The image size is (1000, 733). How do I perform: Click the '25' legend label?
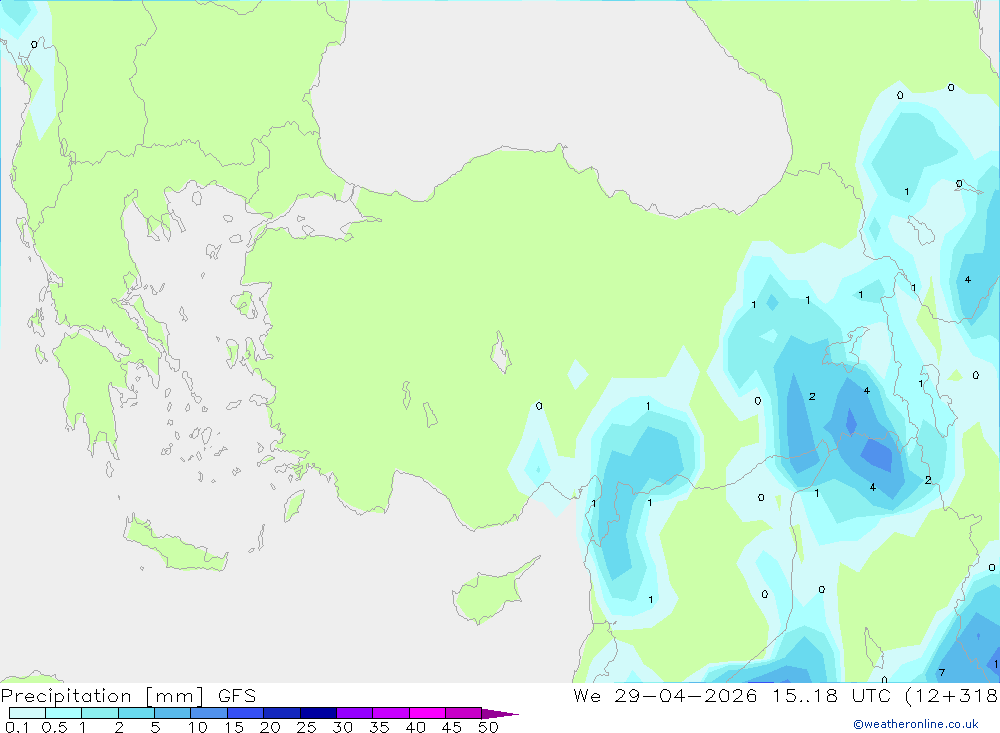pos(306,727)
